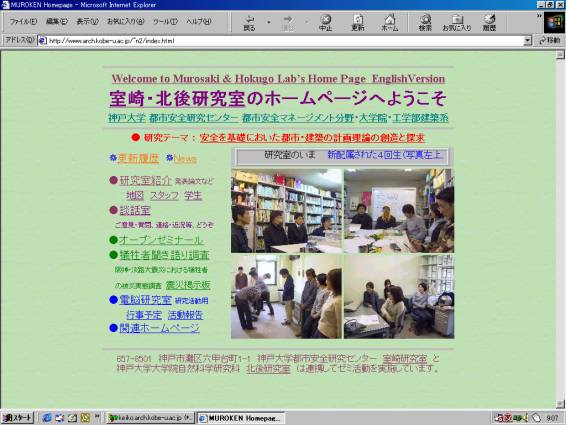Image resolution: width=566 pixels, height=425 pixels.
Task: Follow the 研究室紹介 link
Action: (145, 180)
